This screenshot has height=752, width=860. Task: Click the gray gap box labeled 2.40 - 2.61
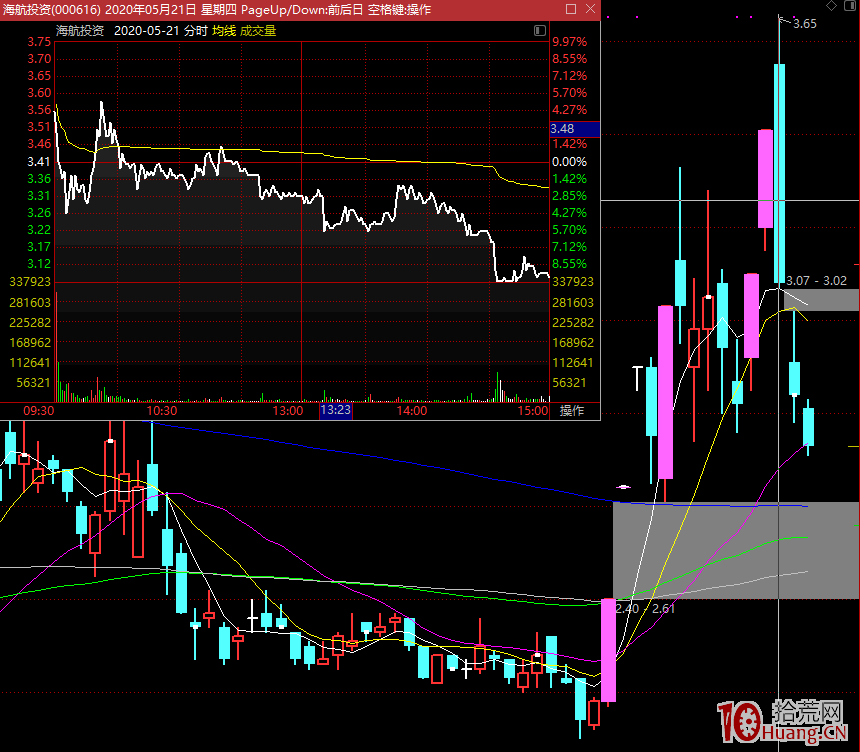click(x=735, y=550)
